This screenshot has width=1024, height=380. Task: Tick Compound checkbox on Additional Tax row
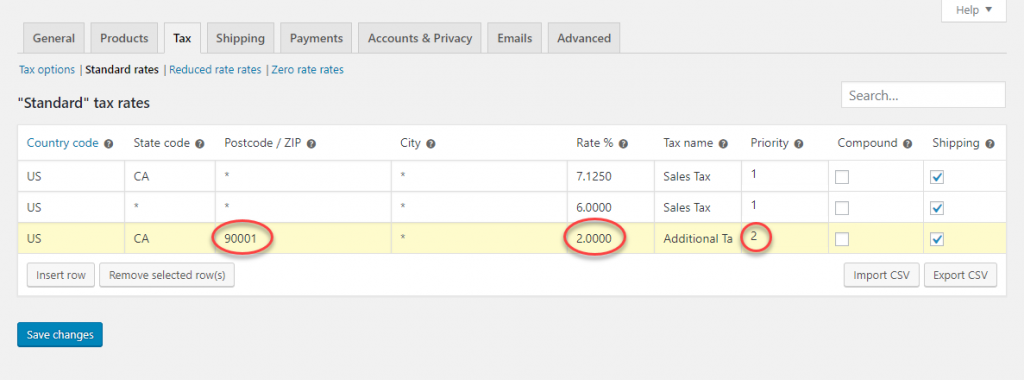842,240
